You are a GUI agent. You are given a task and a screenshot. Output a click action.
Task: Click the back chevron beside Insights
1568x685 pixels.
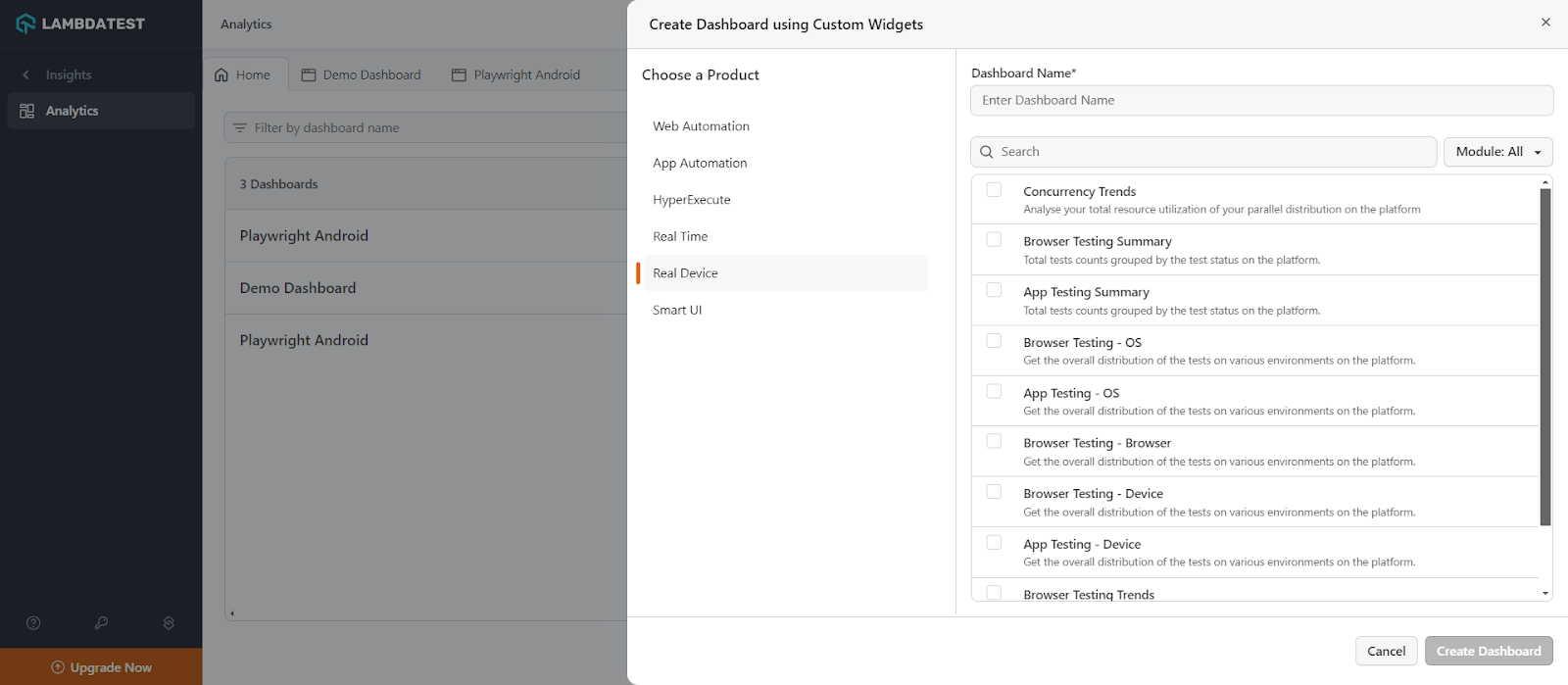pos(26,74)
